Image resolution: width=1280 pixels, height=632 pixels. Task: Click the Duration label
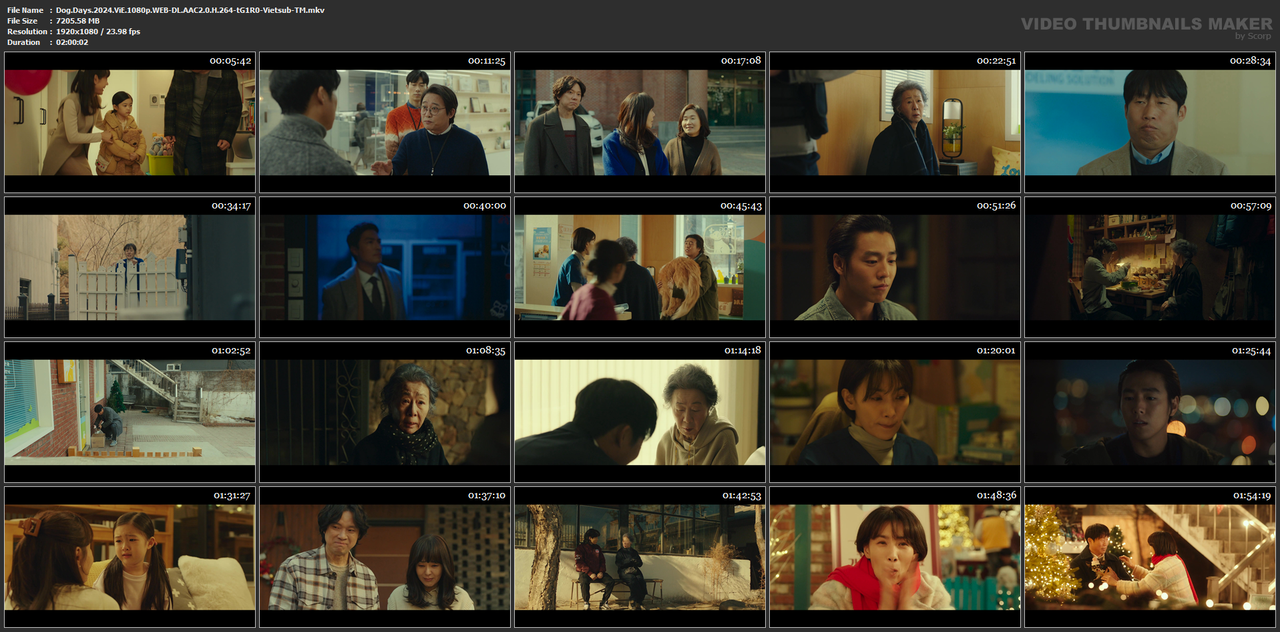pyautogui.click(x=23, y=43)
